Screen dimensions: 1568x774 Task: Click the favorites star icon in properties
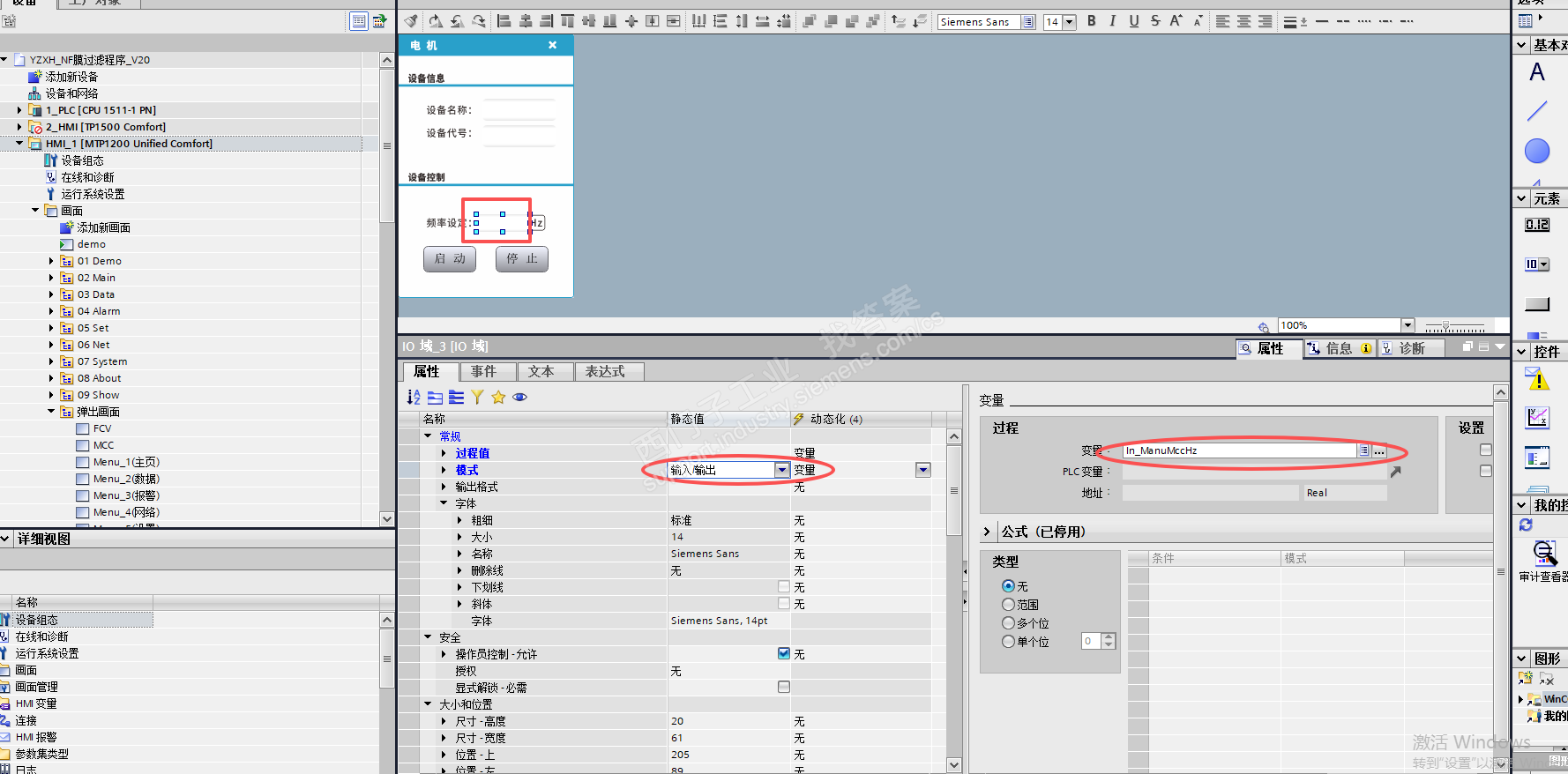pyautogui.click(x=498, y=398)
